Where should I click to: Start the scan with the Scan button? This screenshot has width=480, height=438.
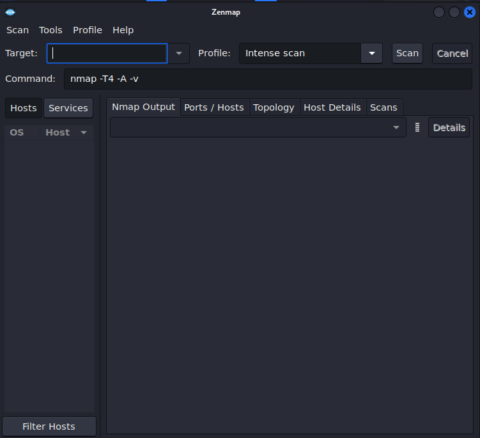(x=407, y=53)
